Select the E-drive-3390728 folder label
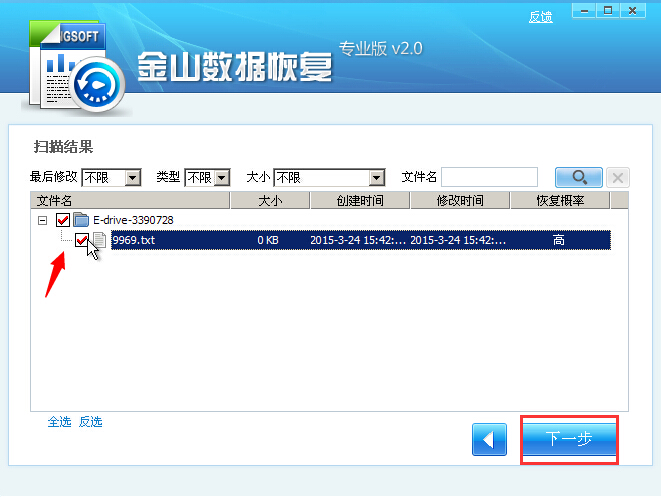Viewport: 661px width, 497px height. click(x=133, y=220)
